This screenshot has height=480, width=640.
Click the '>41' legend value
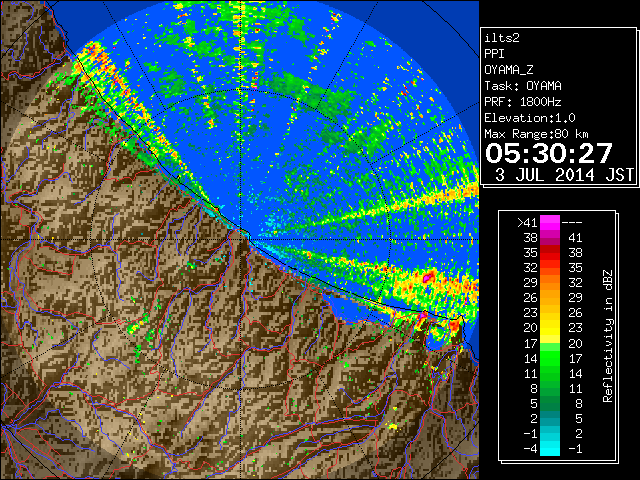coord(527,223)
